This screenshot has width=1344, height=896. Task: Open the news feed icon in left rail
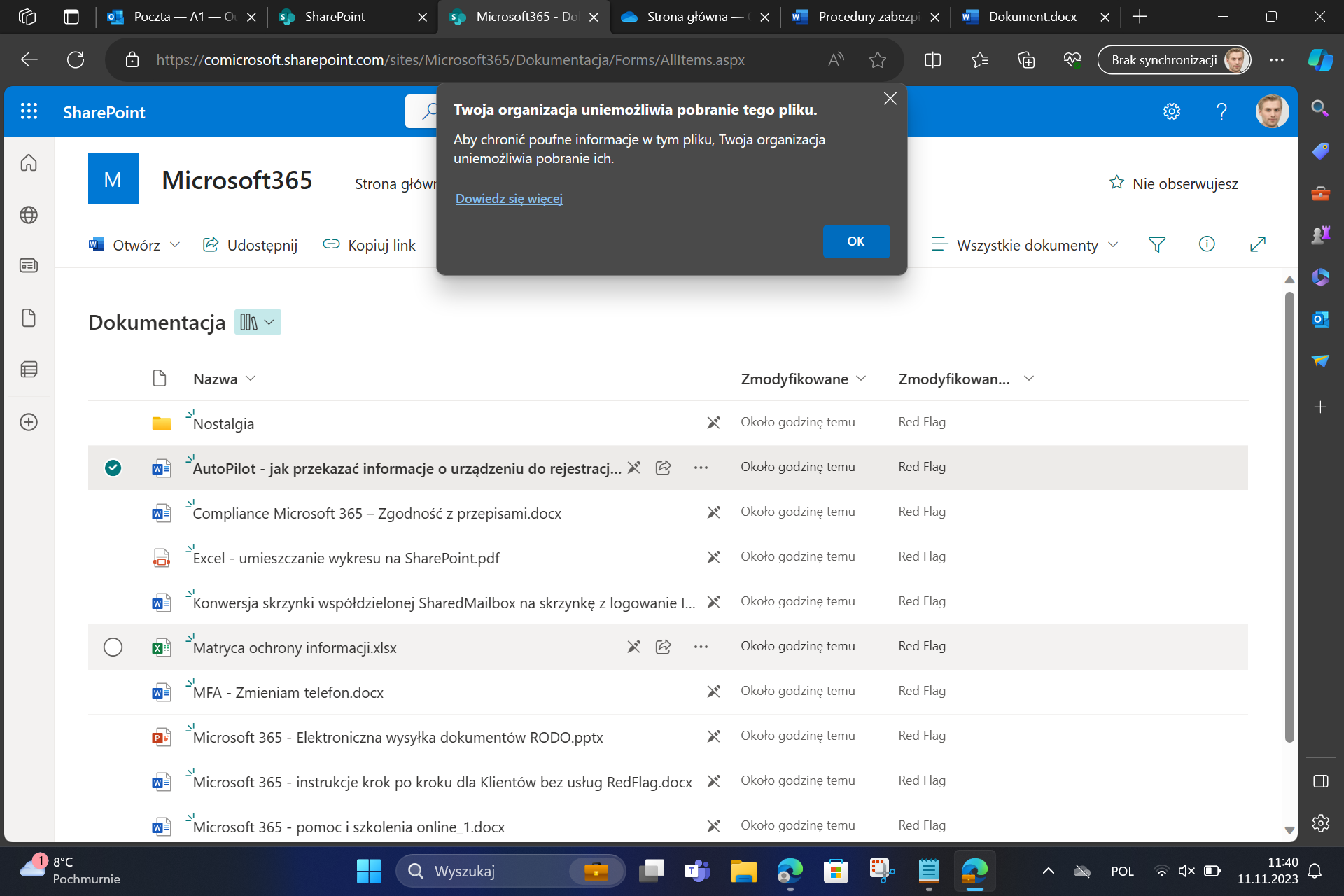[29, 266]
